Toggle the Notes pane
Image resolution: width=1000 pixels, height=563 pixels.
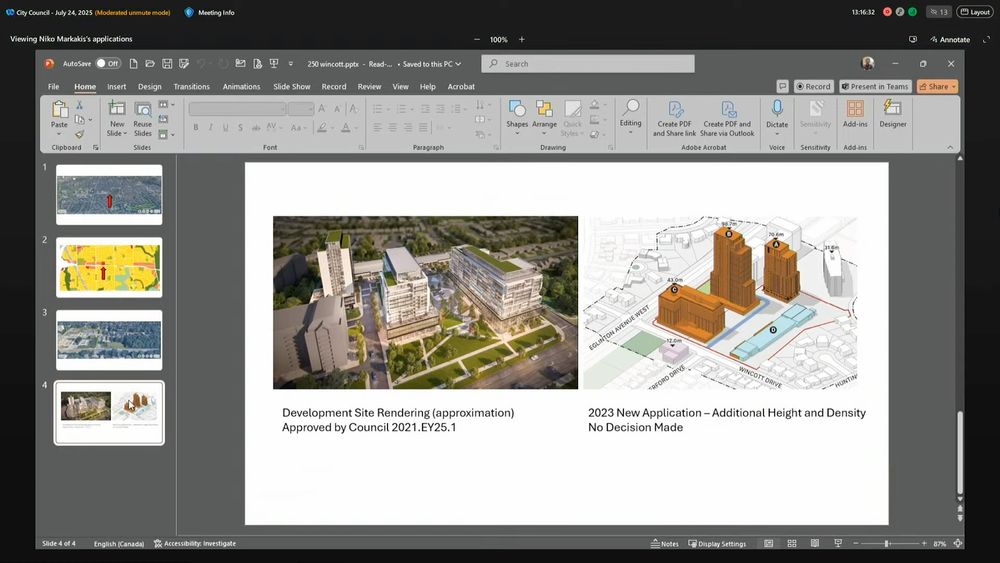(665, 544)
